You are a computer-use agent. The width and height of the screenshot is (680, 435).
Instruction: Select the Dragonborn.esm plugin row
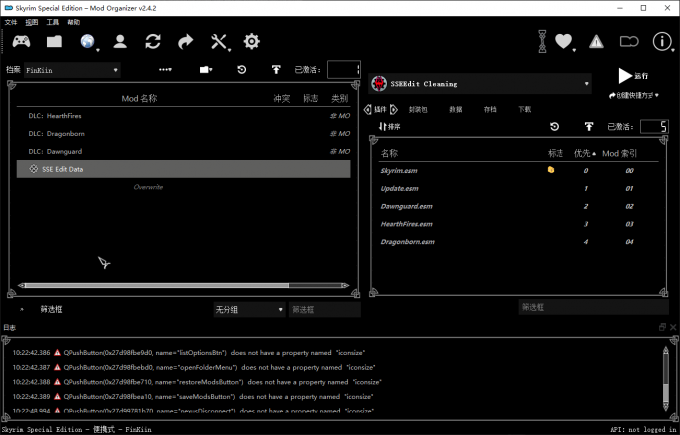tap(518, 242)
